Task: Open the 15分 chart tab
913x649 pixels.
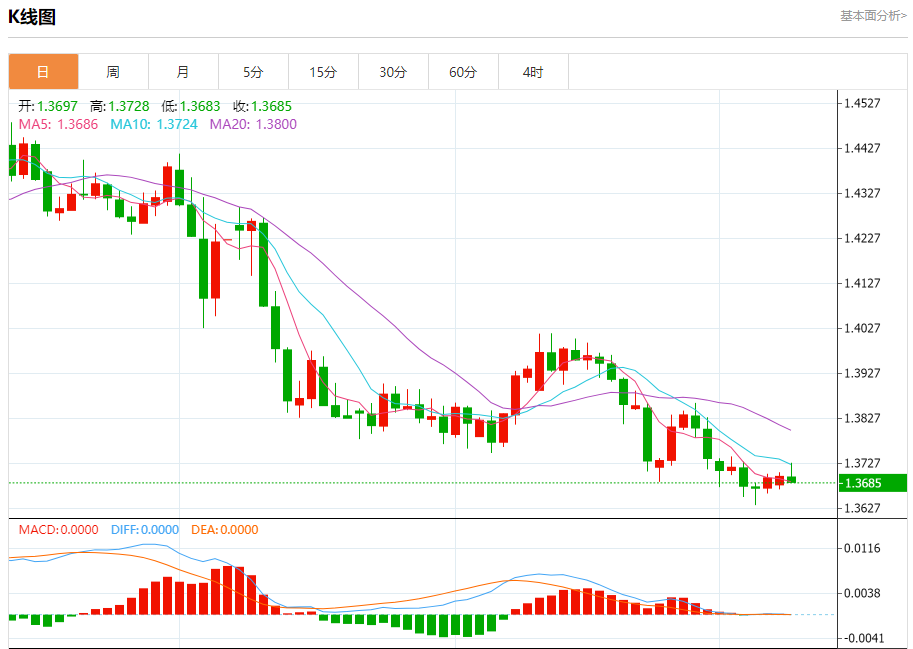Action: tap(323, 72)
